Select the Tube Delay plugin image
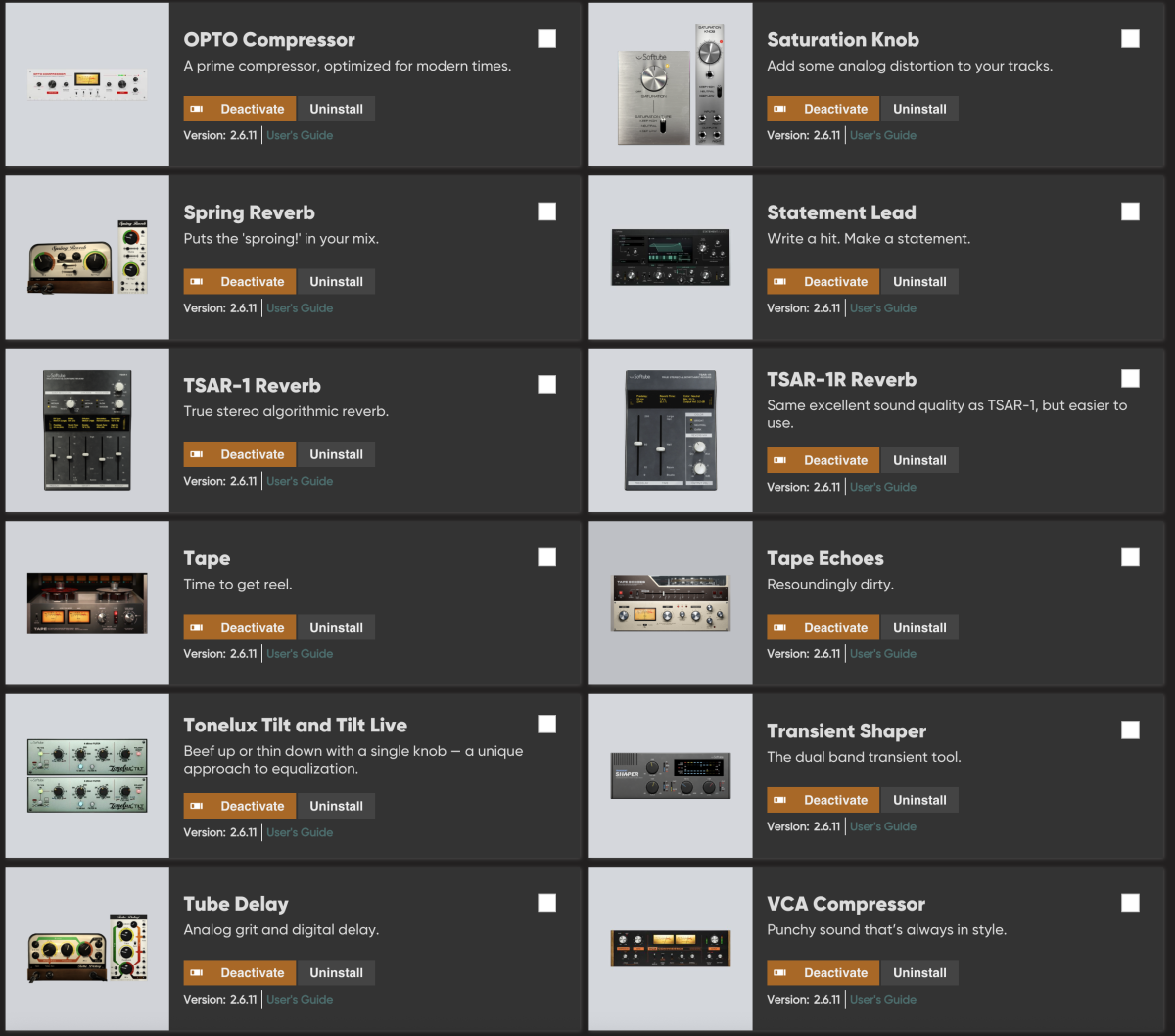Screen dimensions: 1175x1036 [x=87, y=949]
